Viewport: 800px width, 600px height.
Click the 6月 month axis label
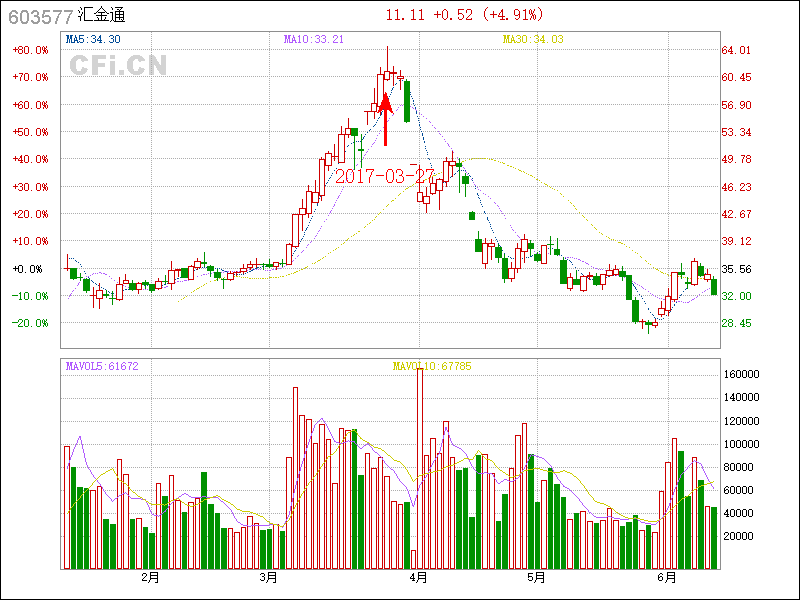(x=667, y=578)
